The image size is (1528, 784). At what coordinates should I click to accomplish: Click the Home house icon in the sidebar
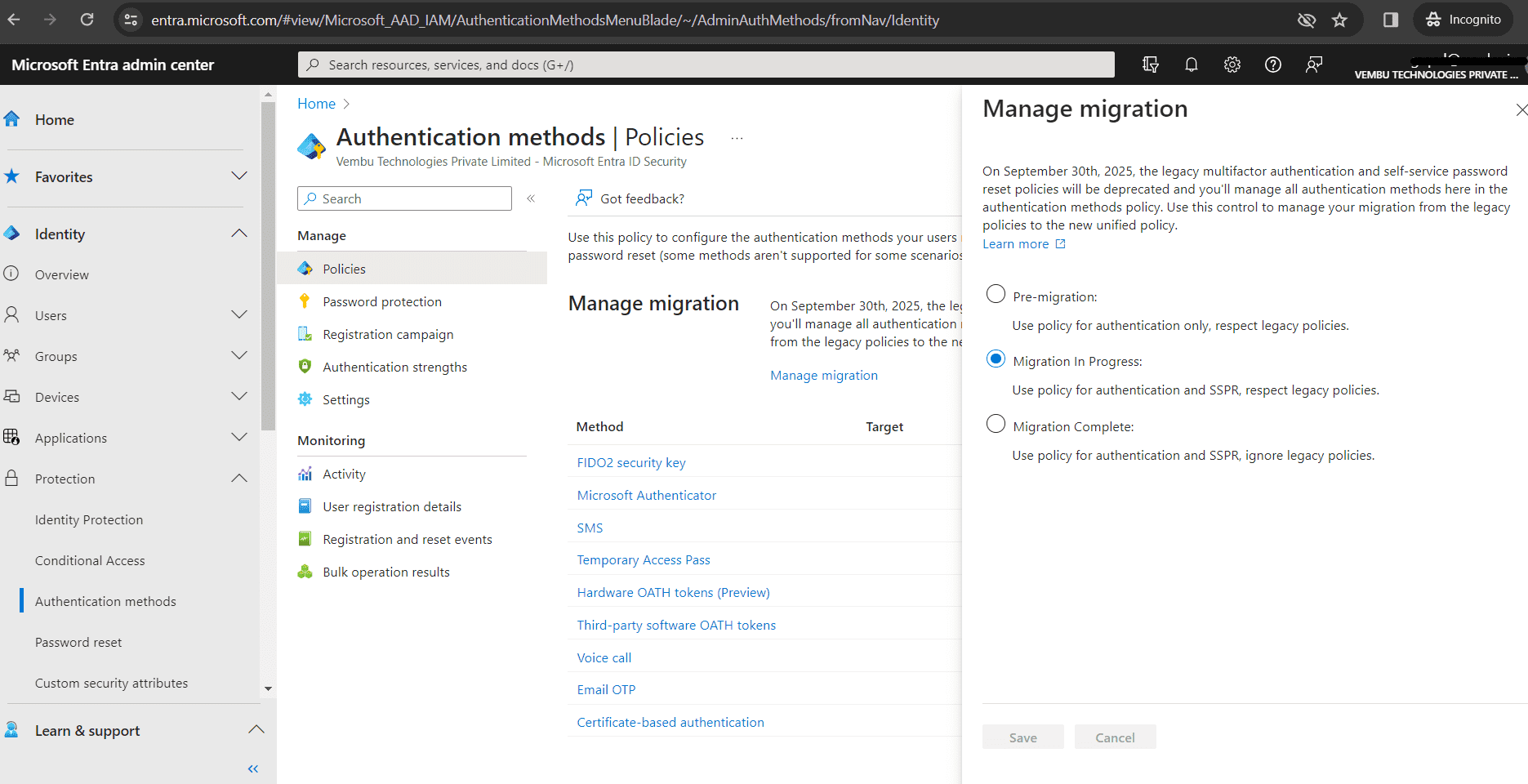pos(11,119)
